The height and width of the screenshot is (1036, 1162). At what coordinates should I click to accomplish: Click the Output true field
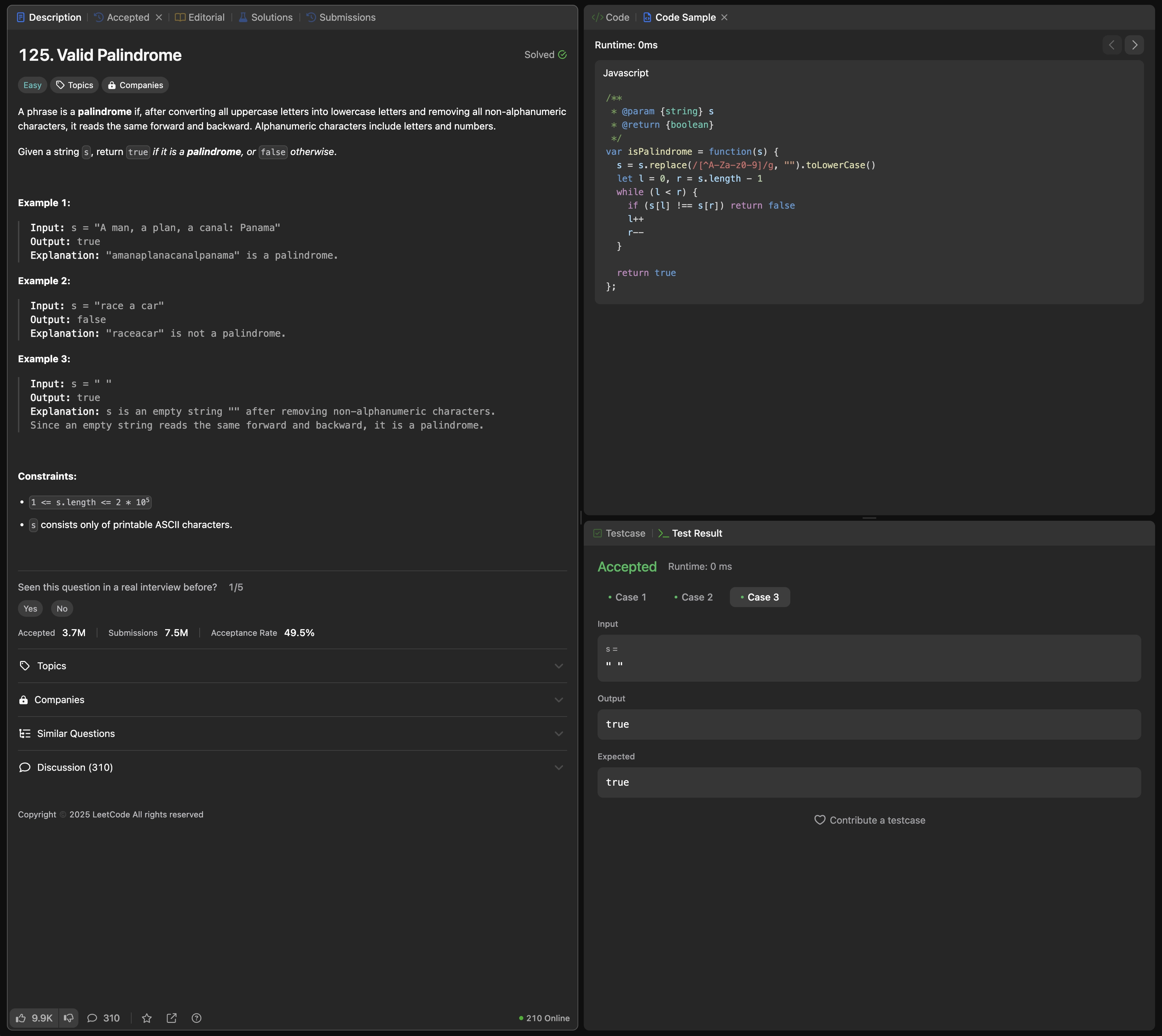[x=869, y=725]
